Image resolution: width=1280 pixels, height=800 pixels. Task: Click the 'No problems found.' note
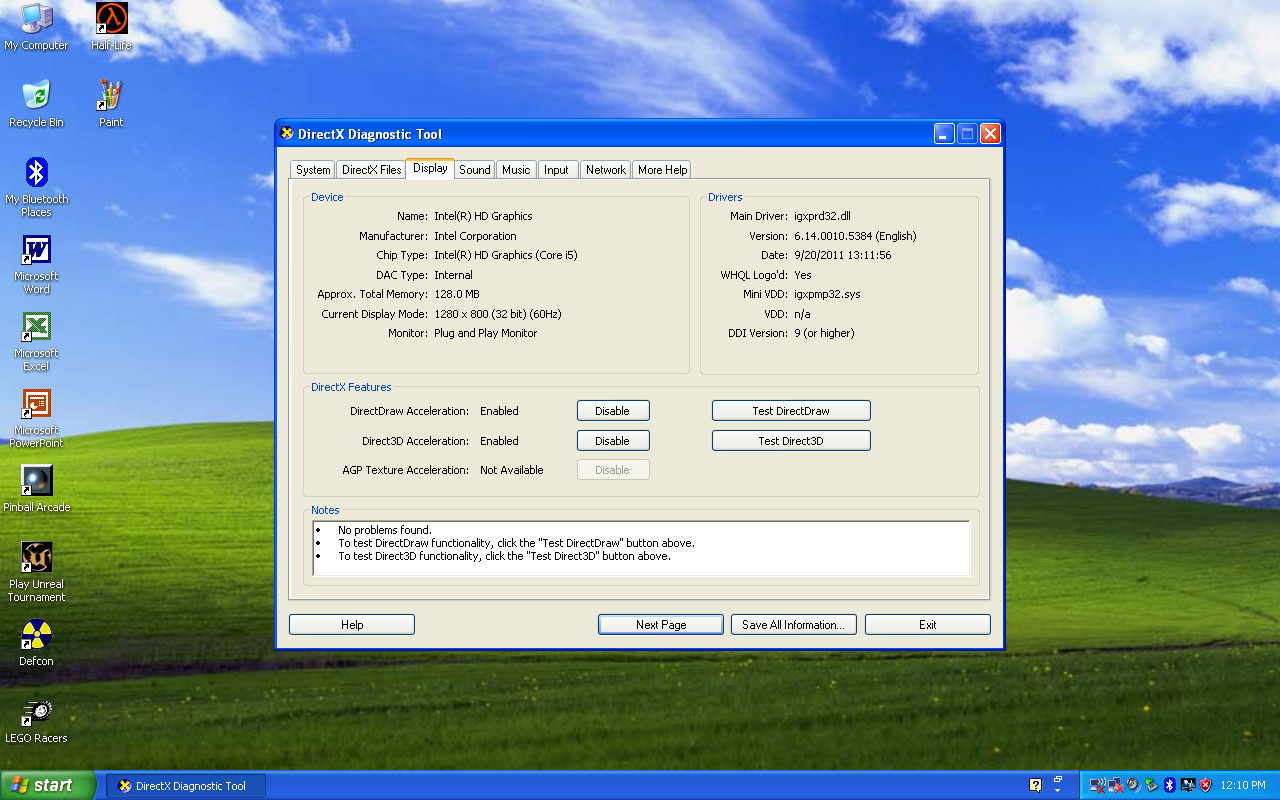tap(385, 530)
